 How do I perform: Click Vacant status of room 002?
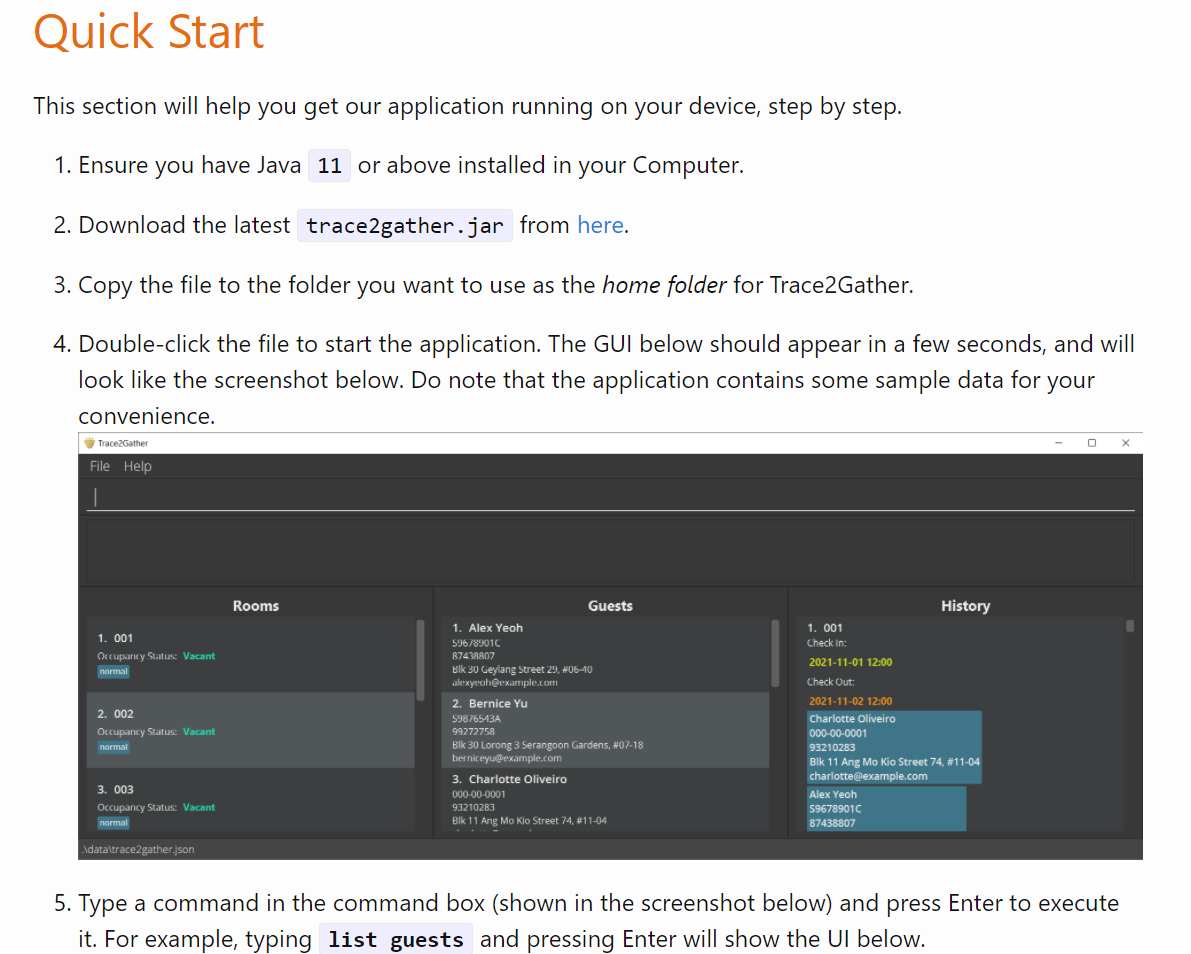(x=199, y=731)
